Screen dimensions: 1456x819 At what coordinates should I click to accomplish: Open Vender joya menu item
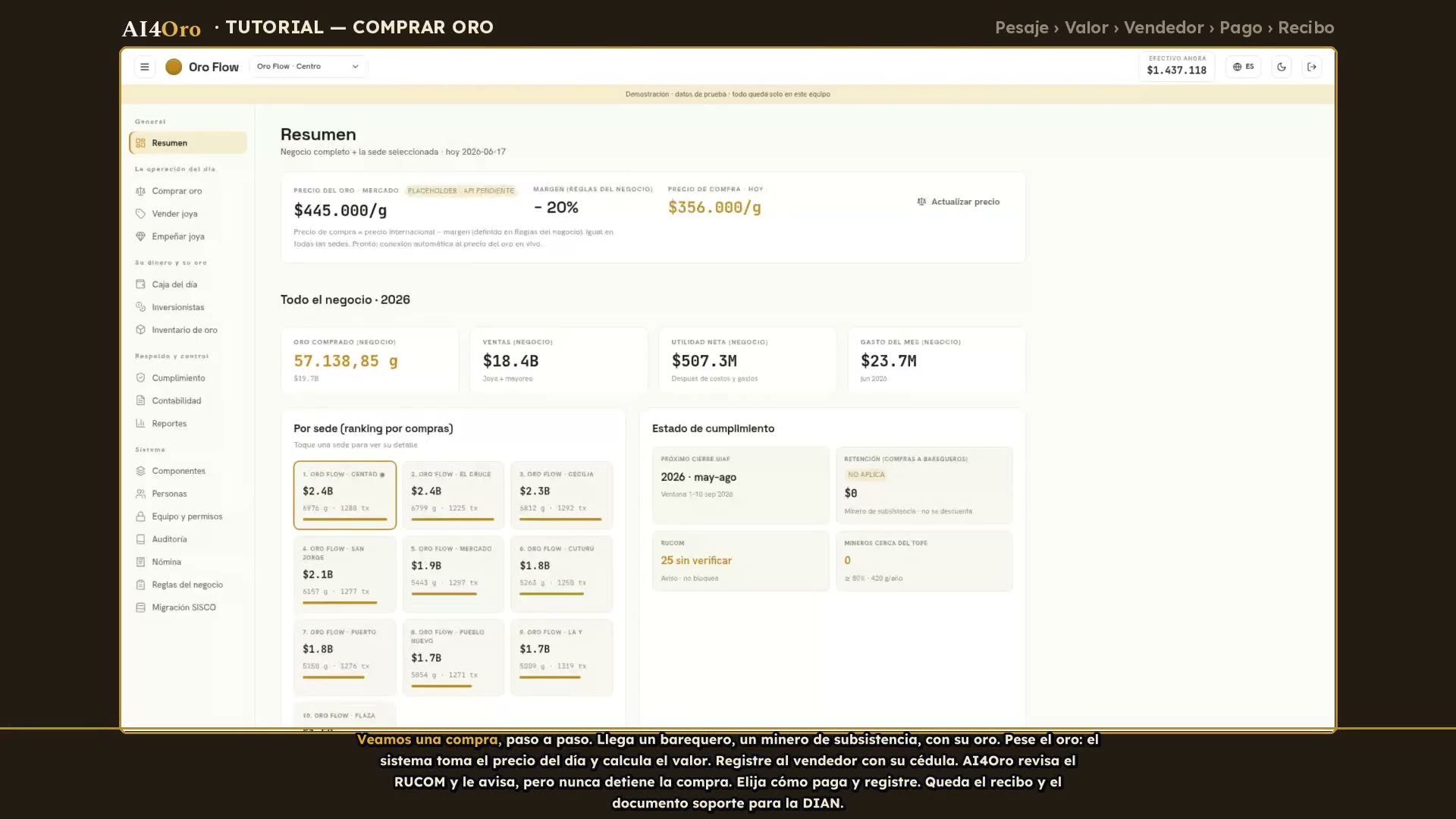pyautogui.click(x=187, y=214)
